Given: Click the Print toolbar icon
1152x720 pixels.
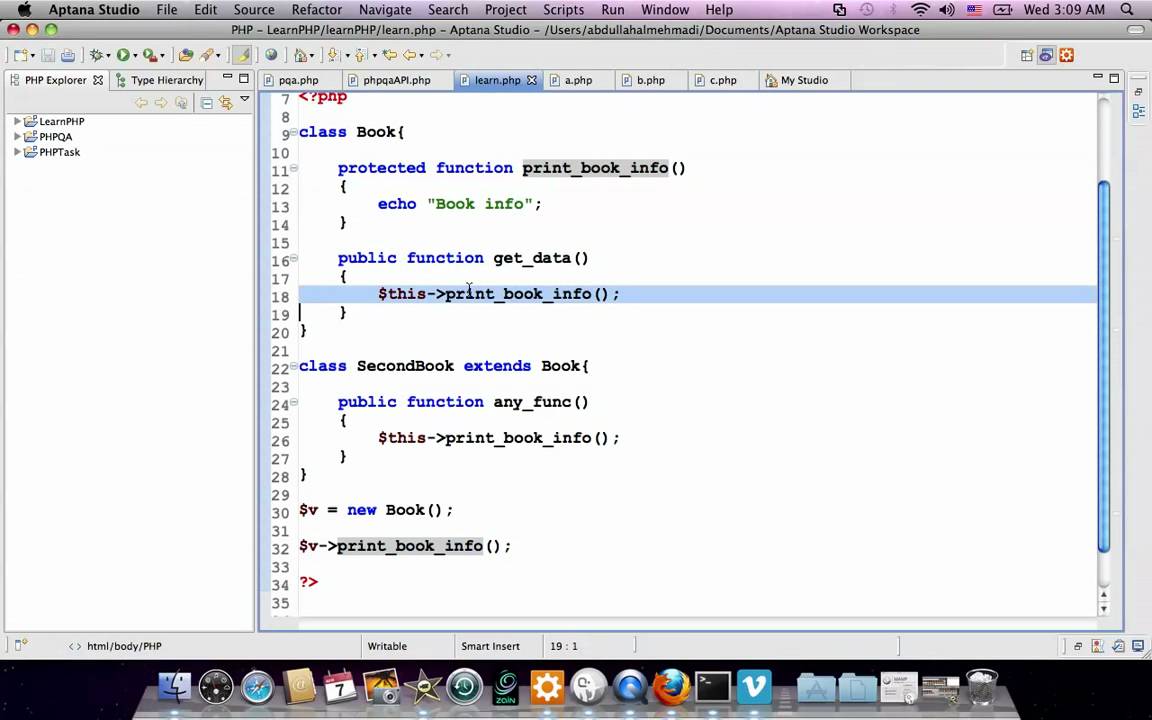Looking at the screenshot, I should (x=68, y=55).
